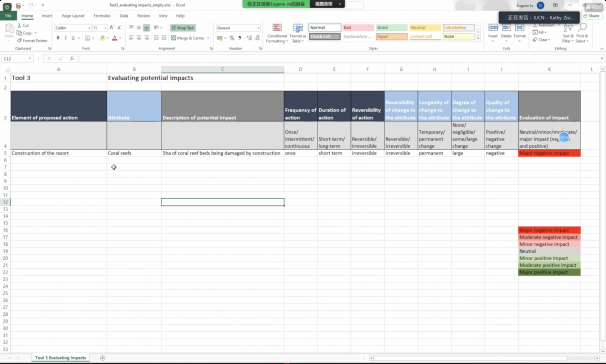The height and width of the screenshot is (364, 606).
Task: Click the Insert Function fx icon
Action: [72, 59]
